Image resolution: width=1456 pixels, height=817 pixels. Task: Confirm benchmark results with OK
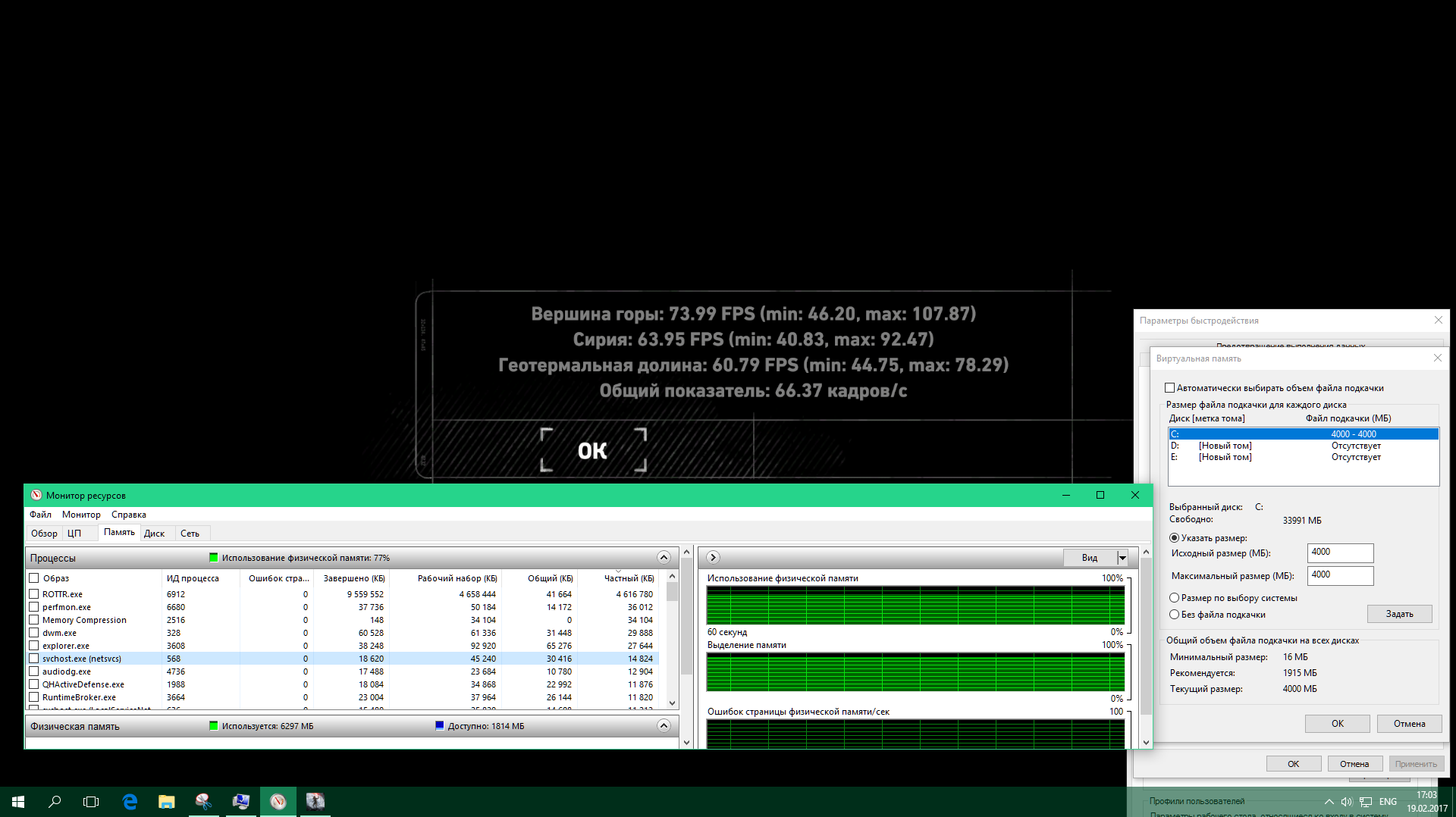[x=593, y=450]
